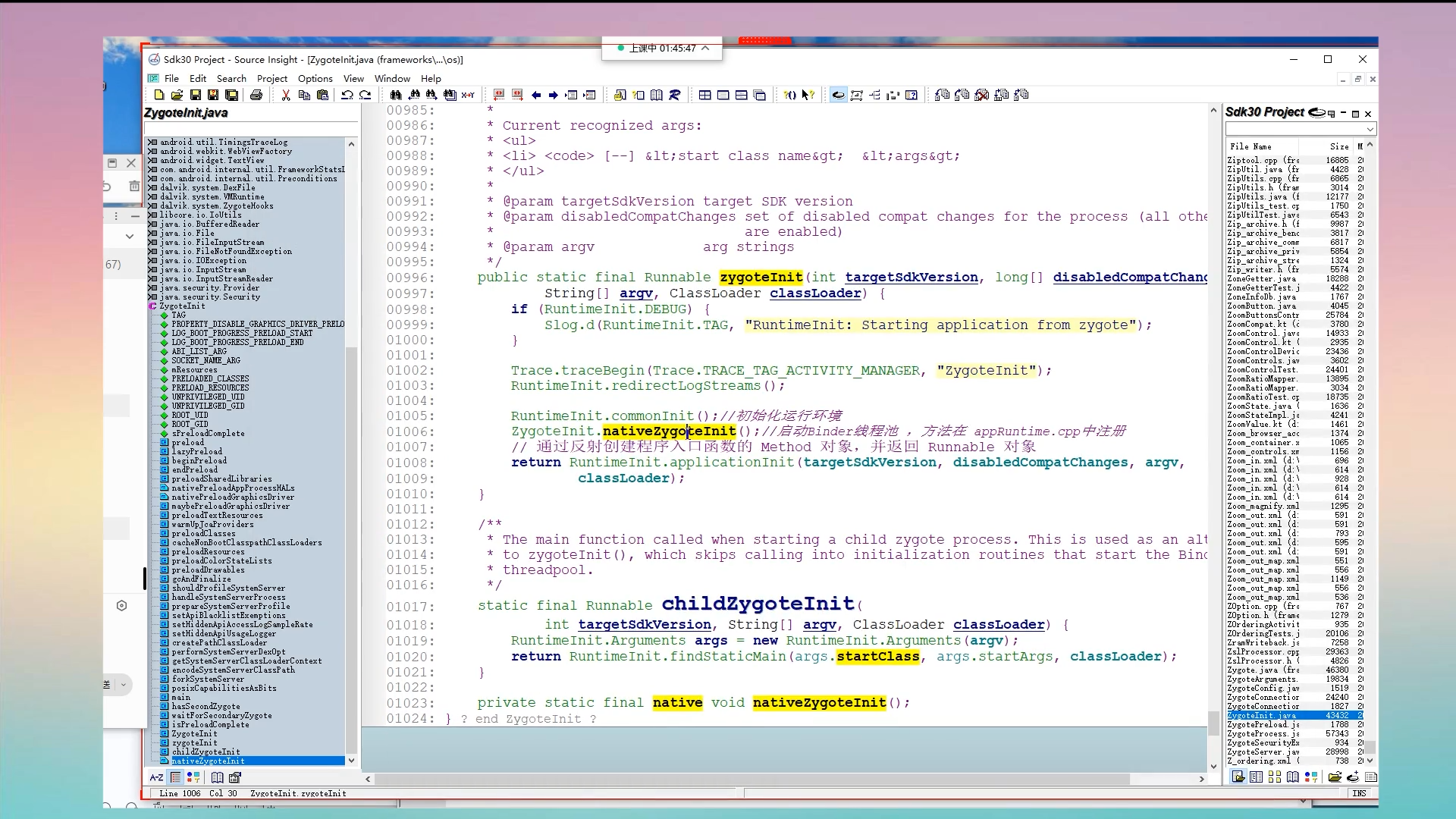Click the Print icon in toolbar

(256, 95)
